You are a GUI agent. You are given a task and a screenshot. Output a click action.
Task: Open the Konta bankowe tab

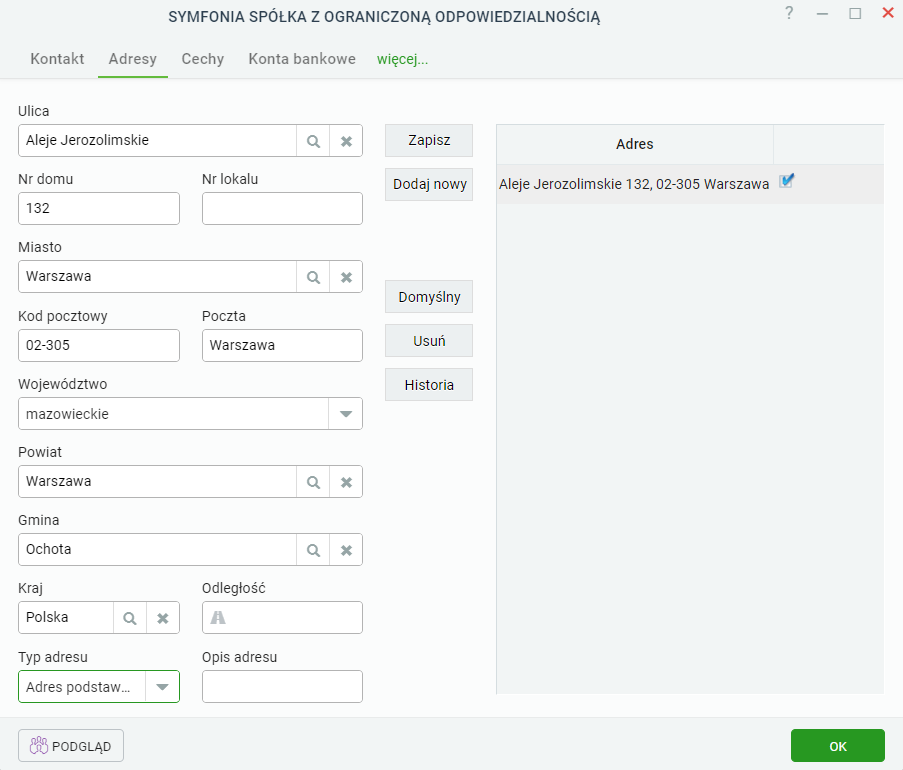tap(302, 59)
